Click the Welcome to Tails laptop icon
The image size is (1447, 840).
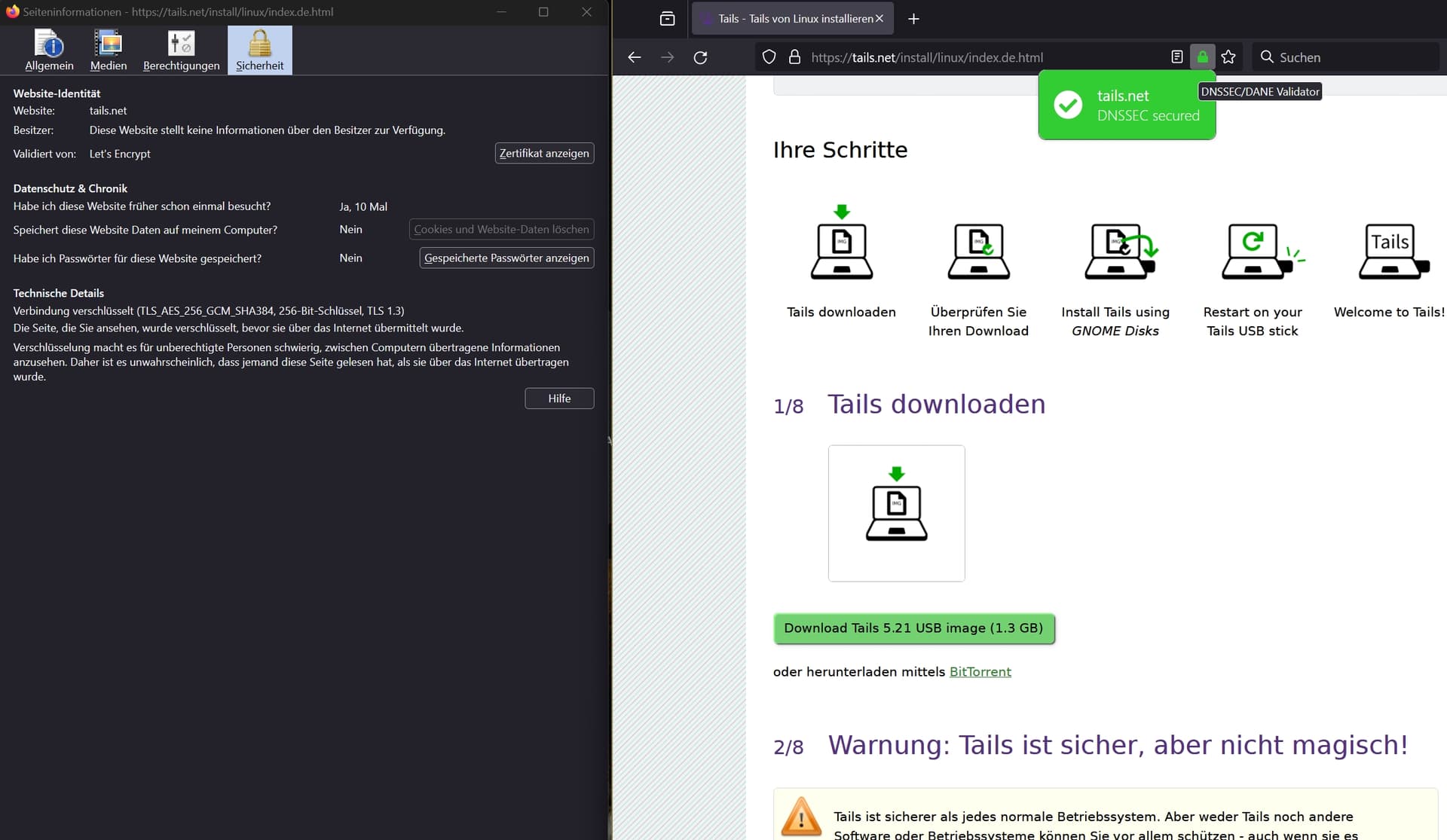[x=1394, y=251]
